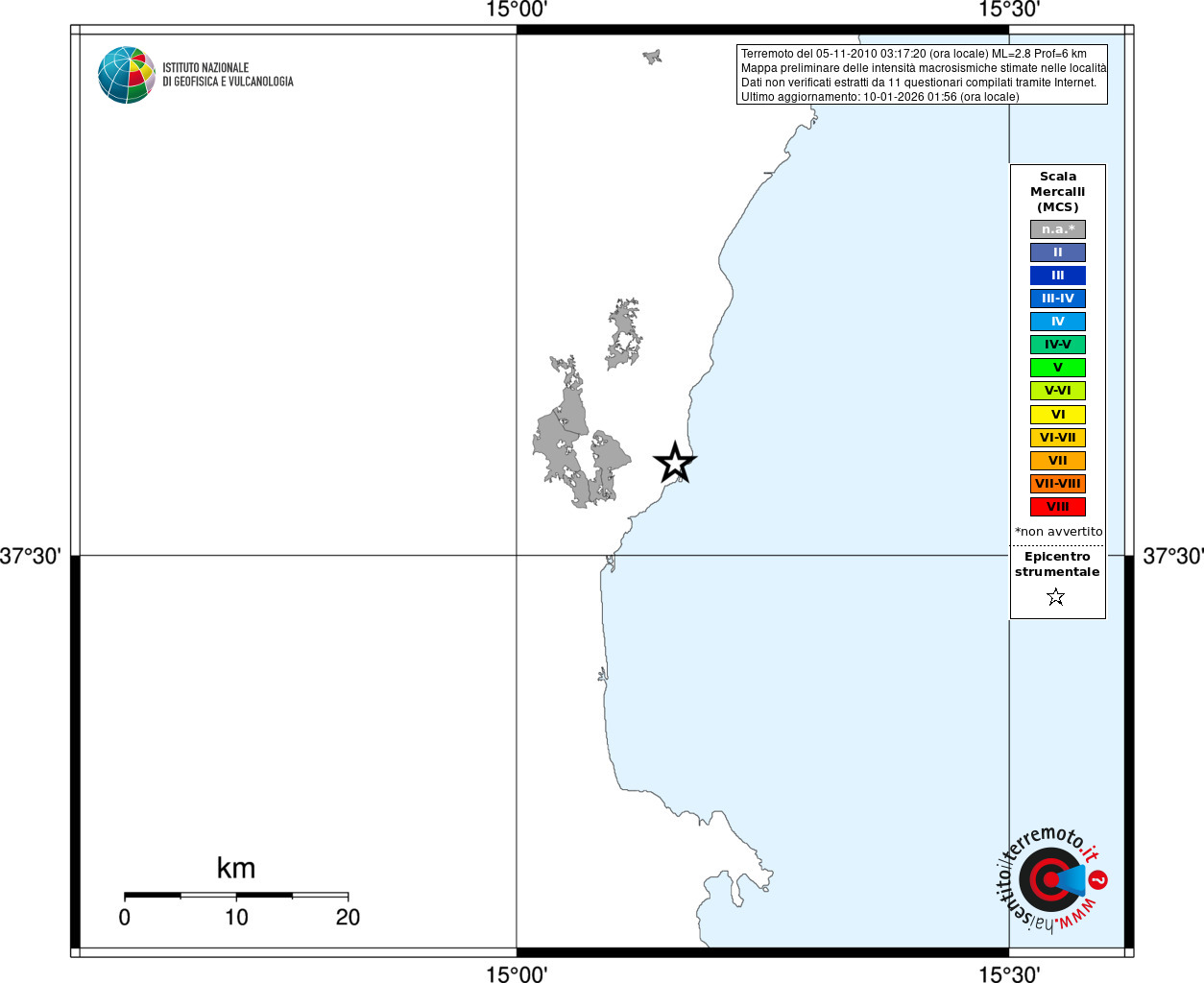Select intensity IV light blue swatch

(1058, 322)
